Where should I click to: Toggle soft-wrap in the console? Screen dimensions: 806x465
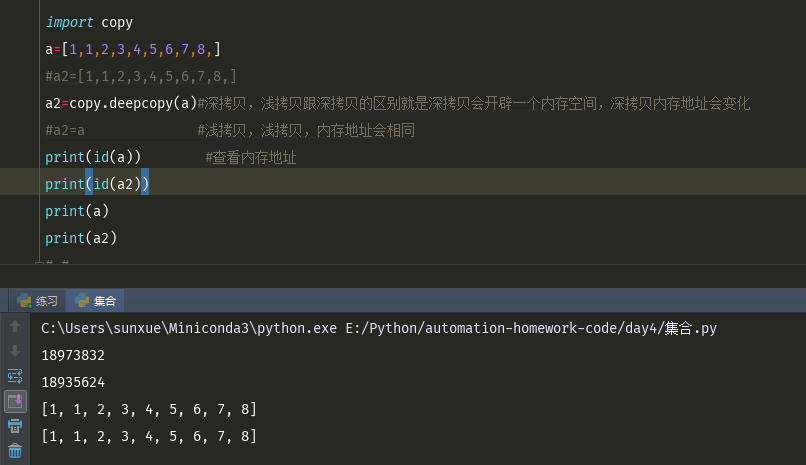15,376
